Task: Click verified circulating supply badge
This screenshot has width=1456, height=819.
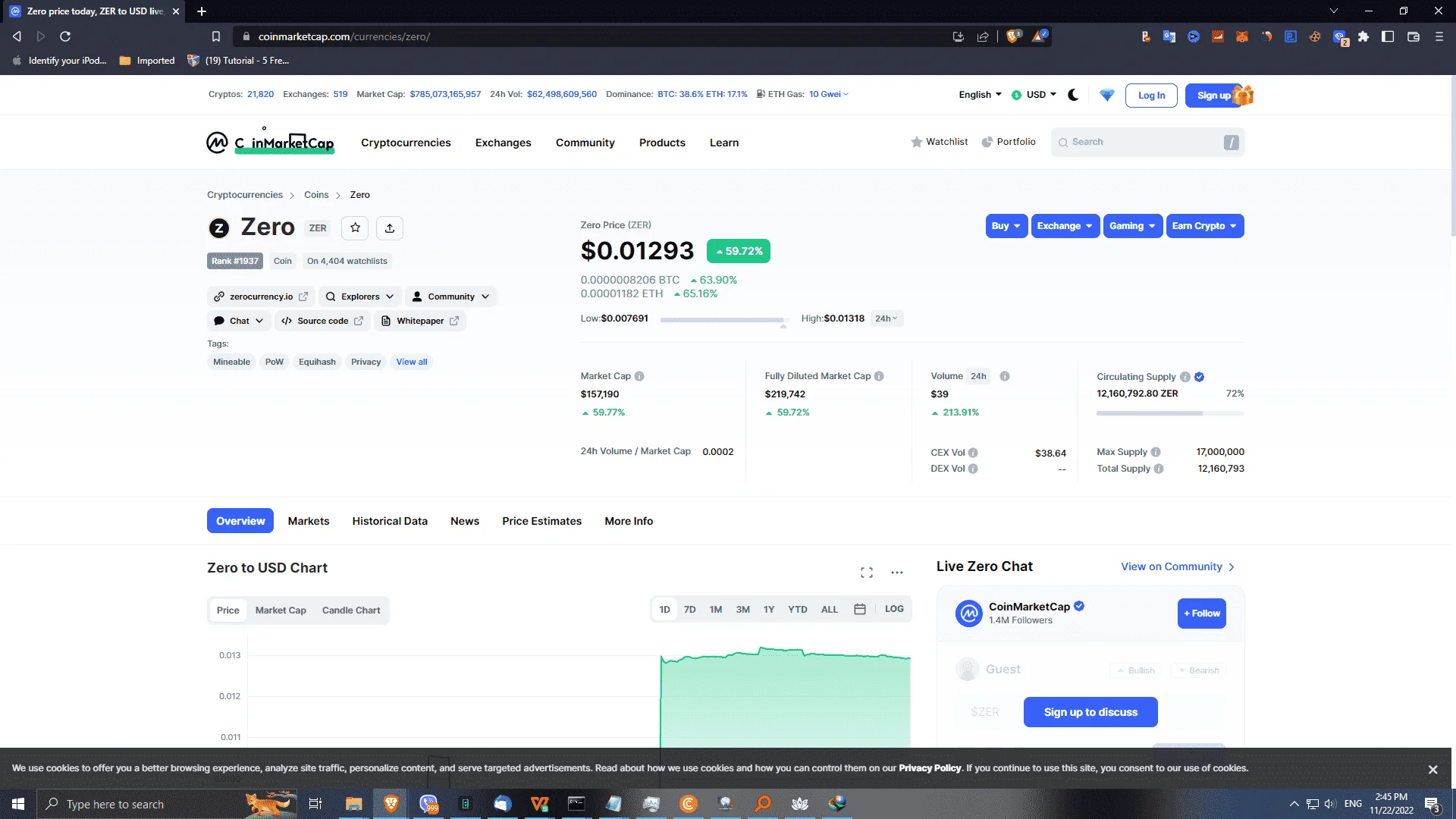Action: 1200,377
